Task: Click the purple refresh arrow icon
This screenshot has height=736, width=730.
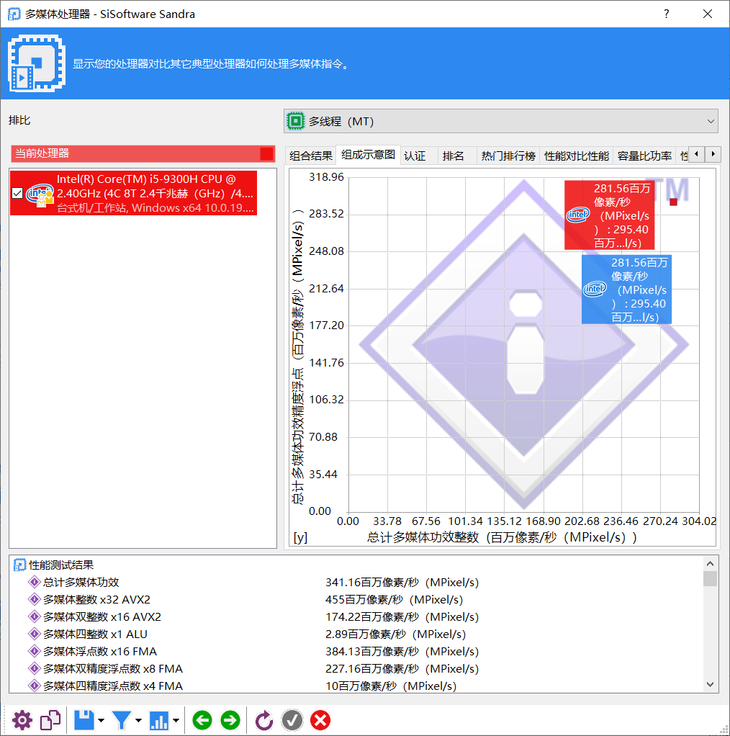Action: pyautogui.click(x=264, y=720)
